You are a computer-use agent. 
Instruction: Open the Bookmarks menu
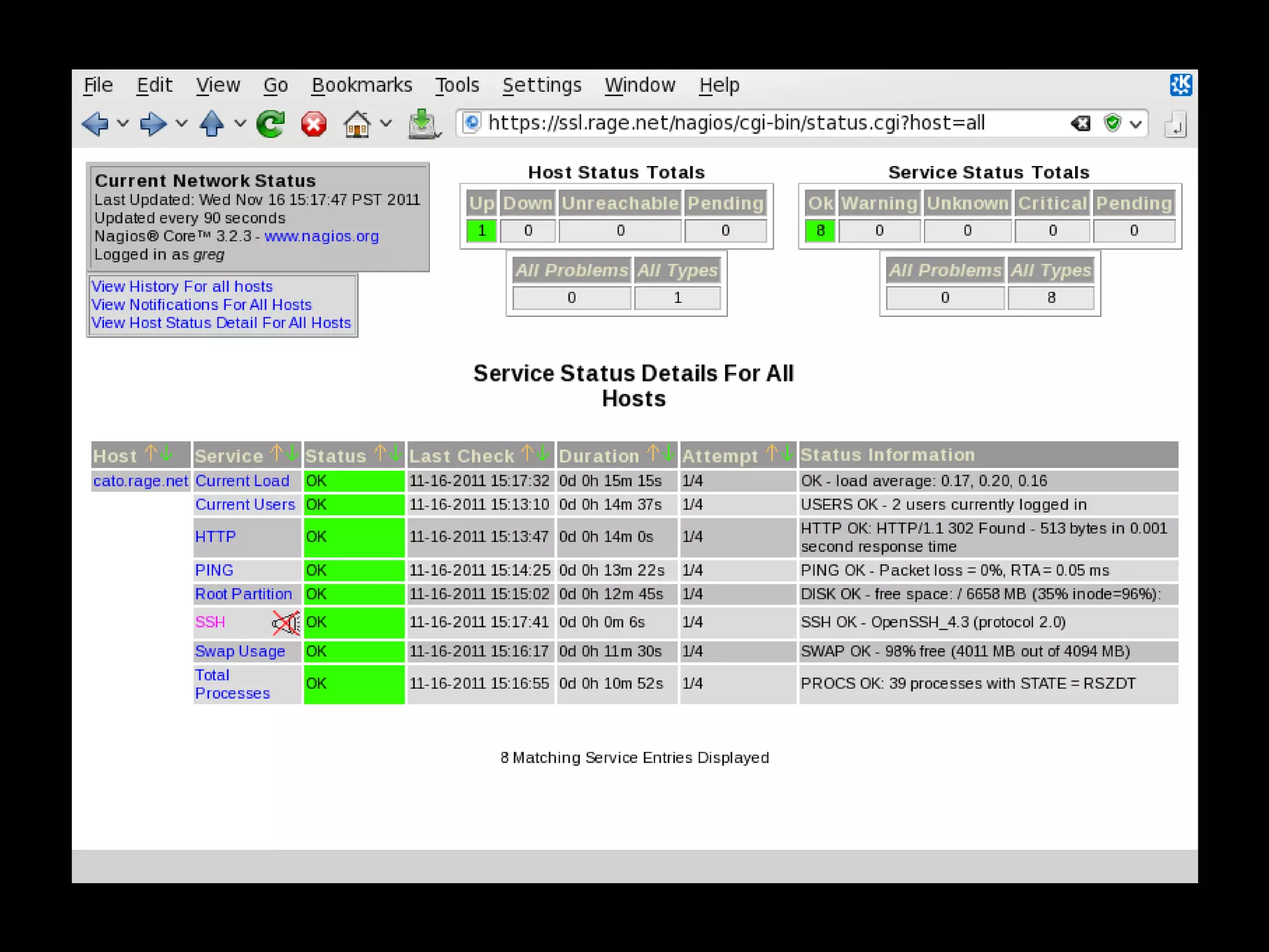pos(362,85)
